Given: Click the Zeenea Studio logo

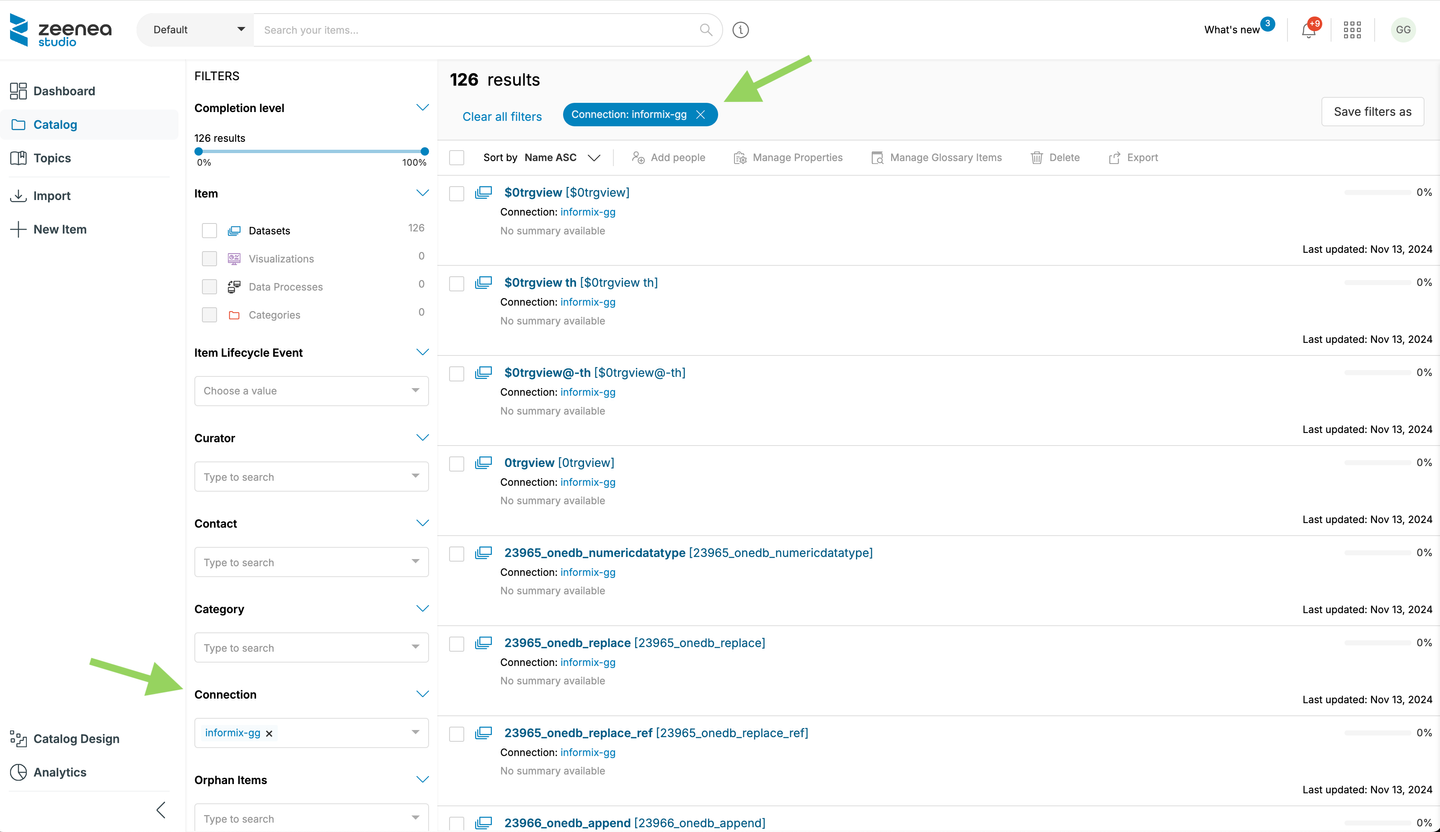Looking at the screenshot, I should [x=60, y=30].
